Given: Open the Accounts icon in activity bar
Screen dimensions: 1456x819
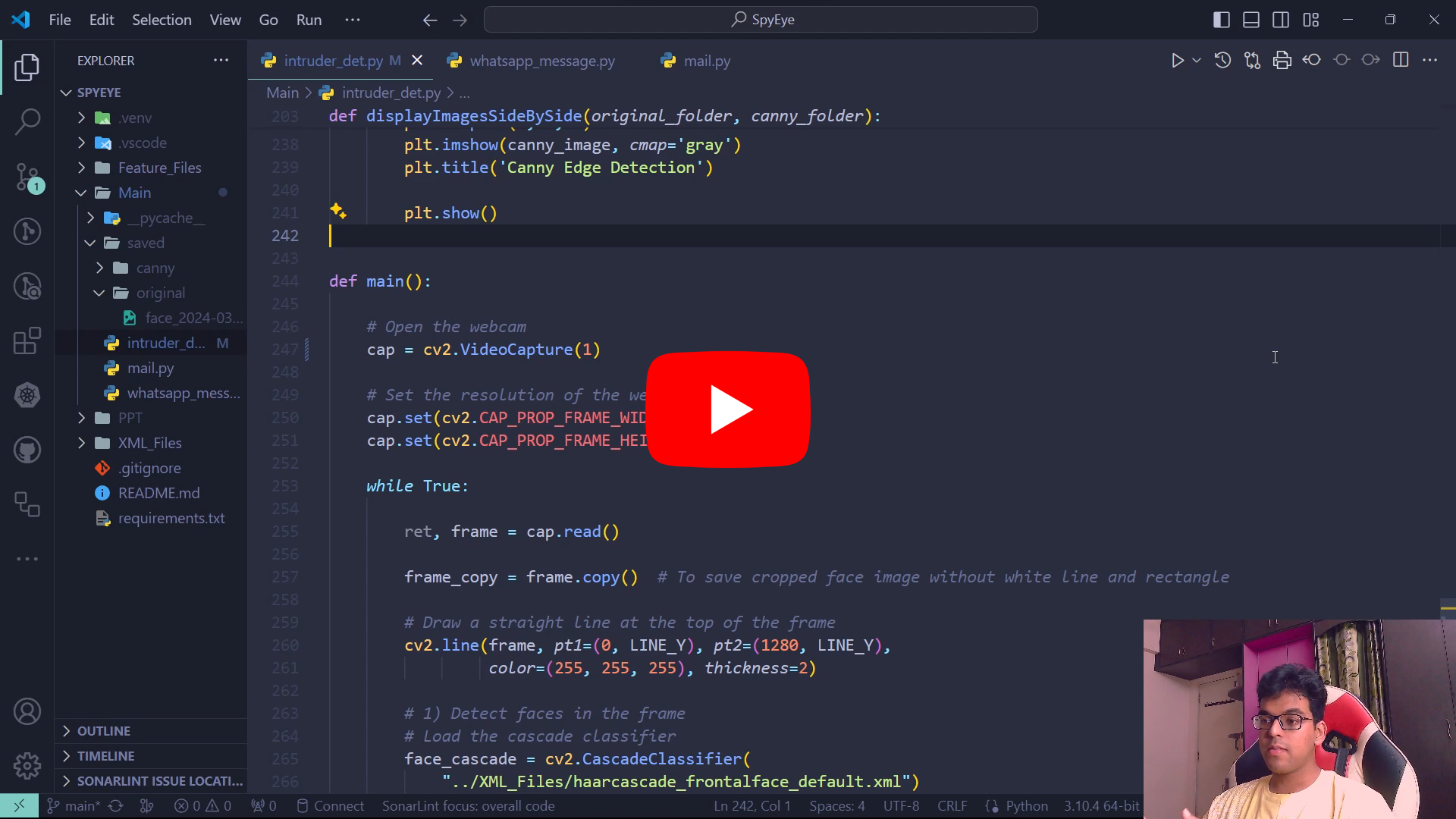Looking at the screenshot, I should pos(27,711).
